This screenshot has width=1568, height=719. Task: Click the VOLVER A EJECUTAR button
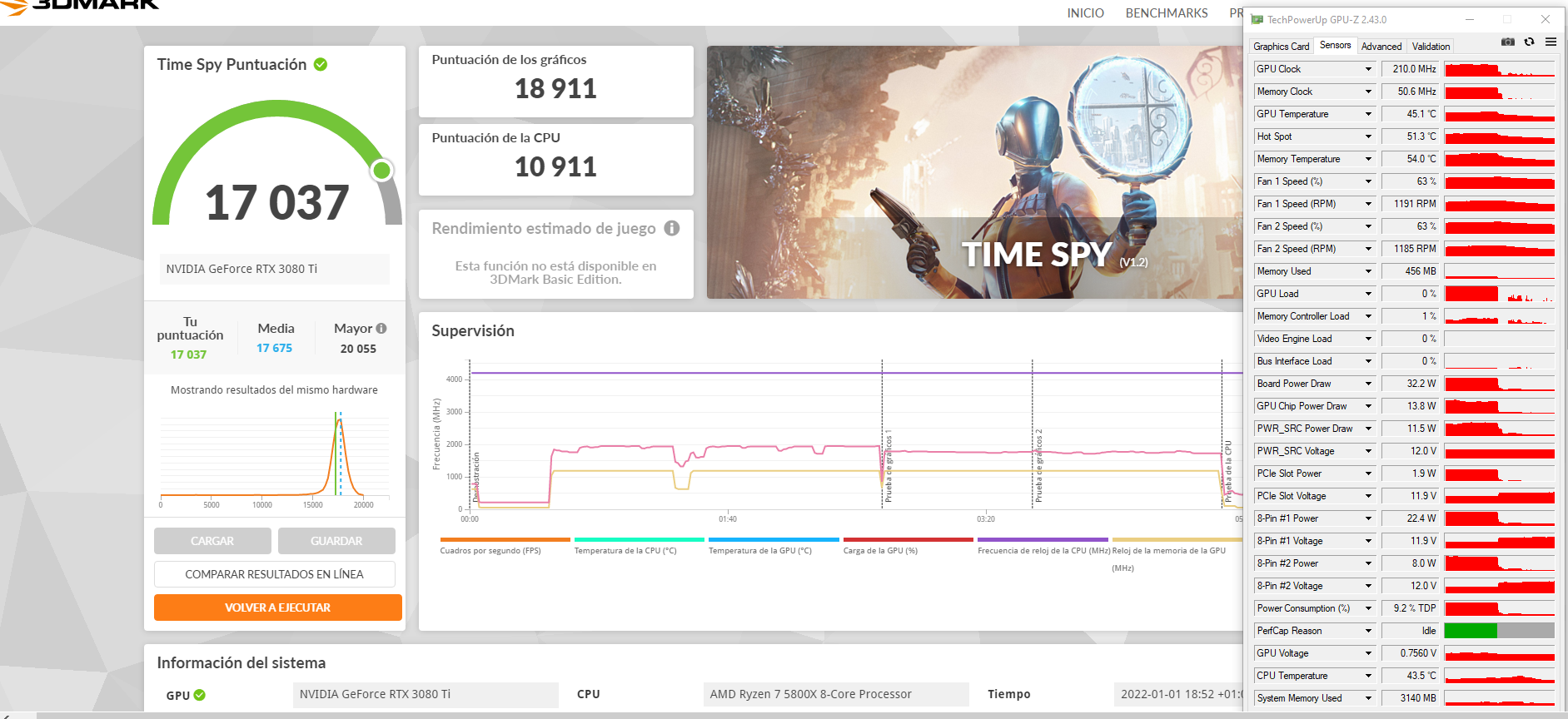(x=278, y=607)
